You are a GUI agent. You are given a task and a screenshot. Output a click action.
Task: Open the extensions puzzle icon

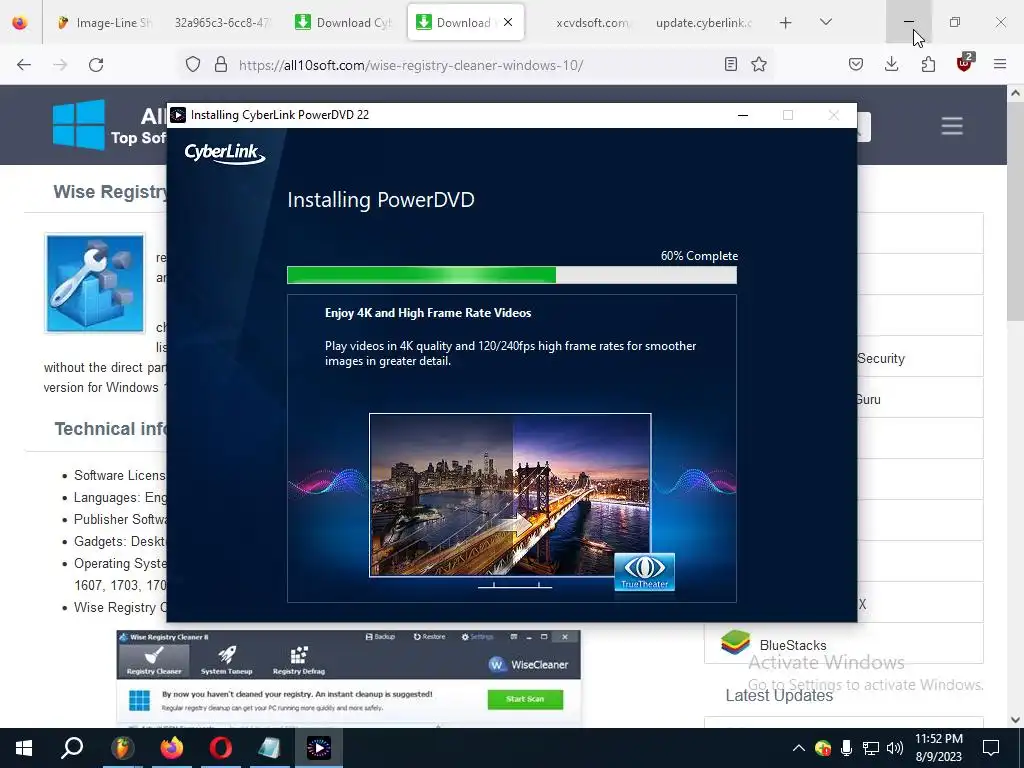pyautogui.click(x=928, y=64)
